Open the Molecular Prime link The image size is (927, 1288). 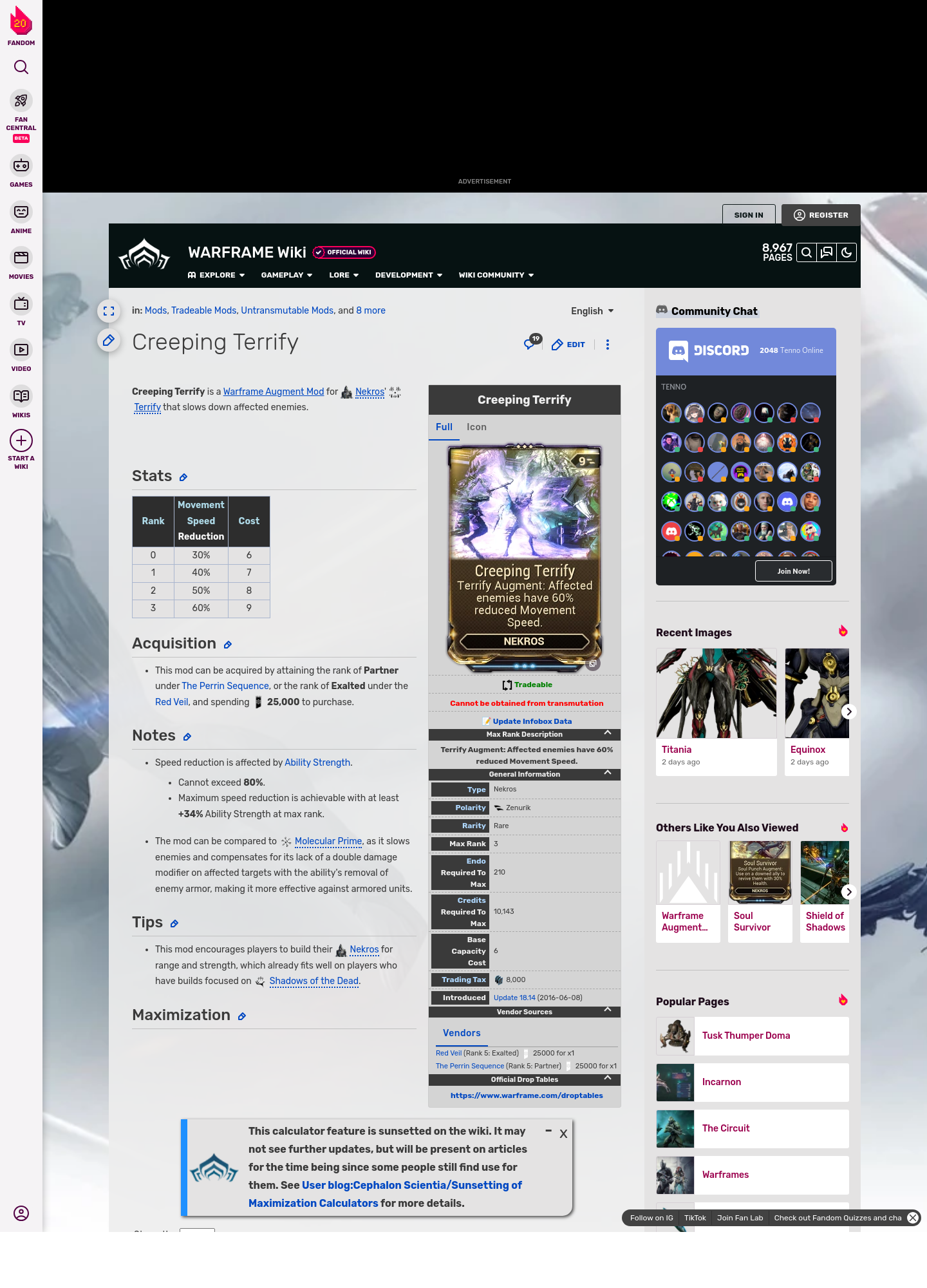tap(328, 841)
